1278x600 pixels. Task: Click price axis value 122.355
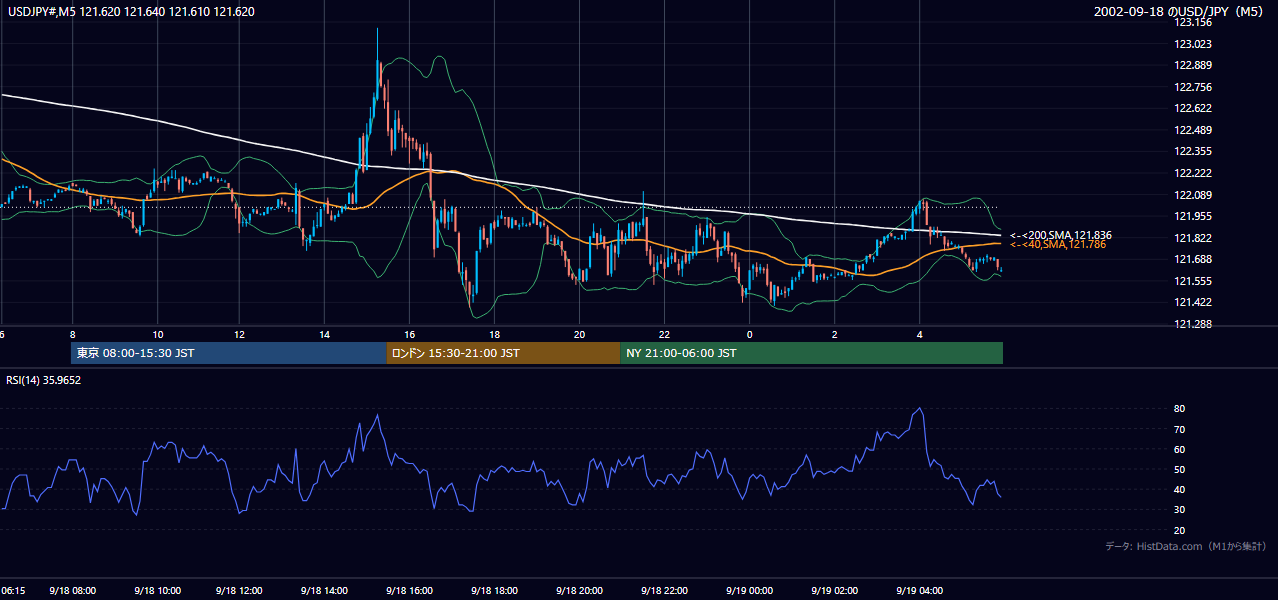[x=1193, y=151]
